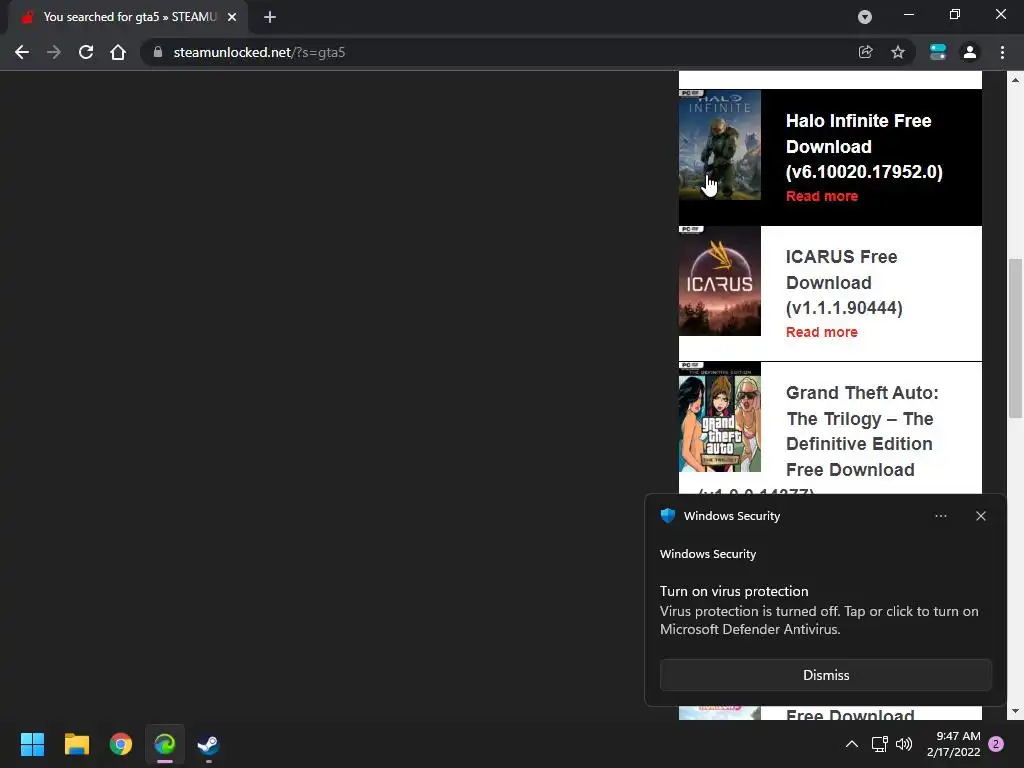The width and height of the screenshot is (1024, 768).
Task: Open the volume speaker tray icon
Action: click(904, 744)
